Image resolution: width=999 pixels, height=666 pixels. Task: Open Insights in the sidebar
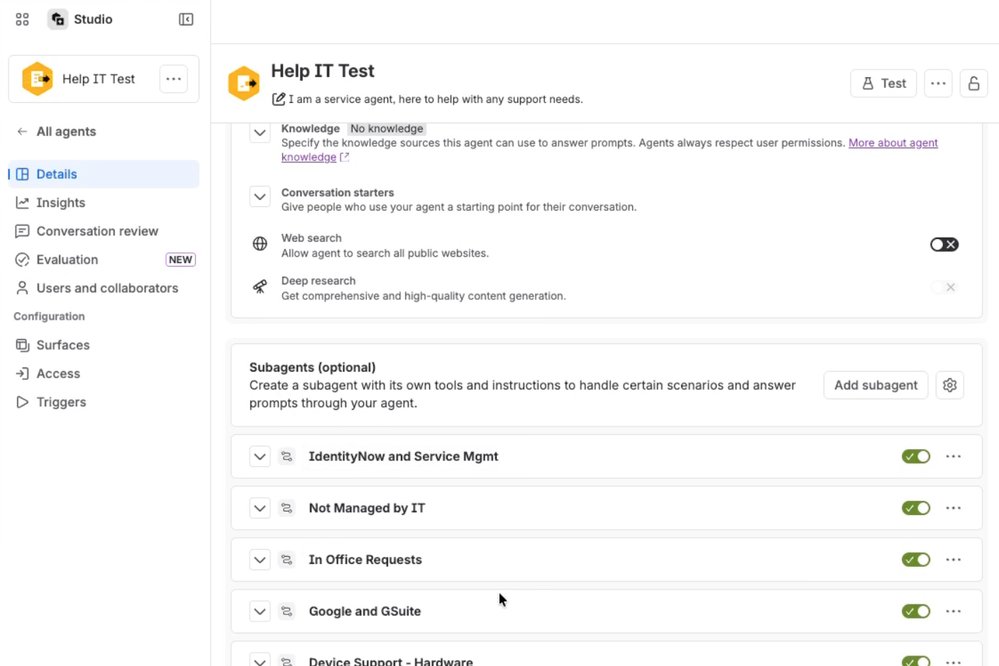(x=104, y=203)
